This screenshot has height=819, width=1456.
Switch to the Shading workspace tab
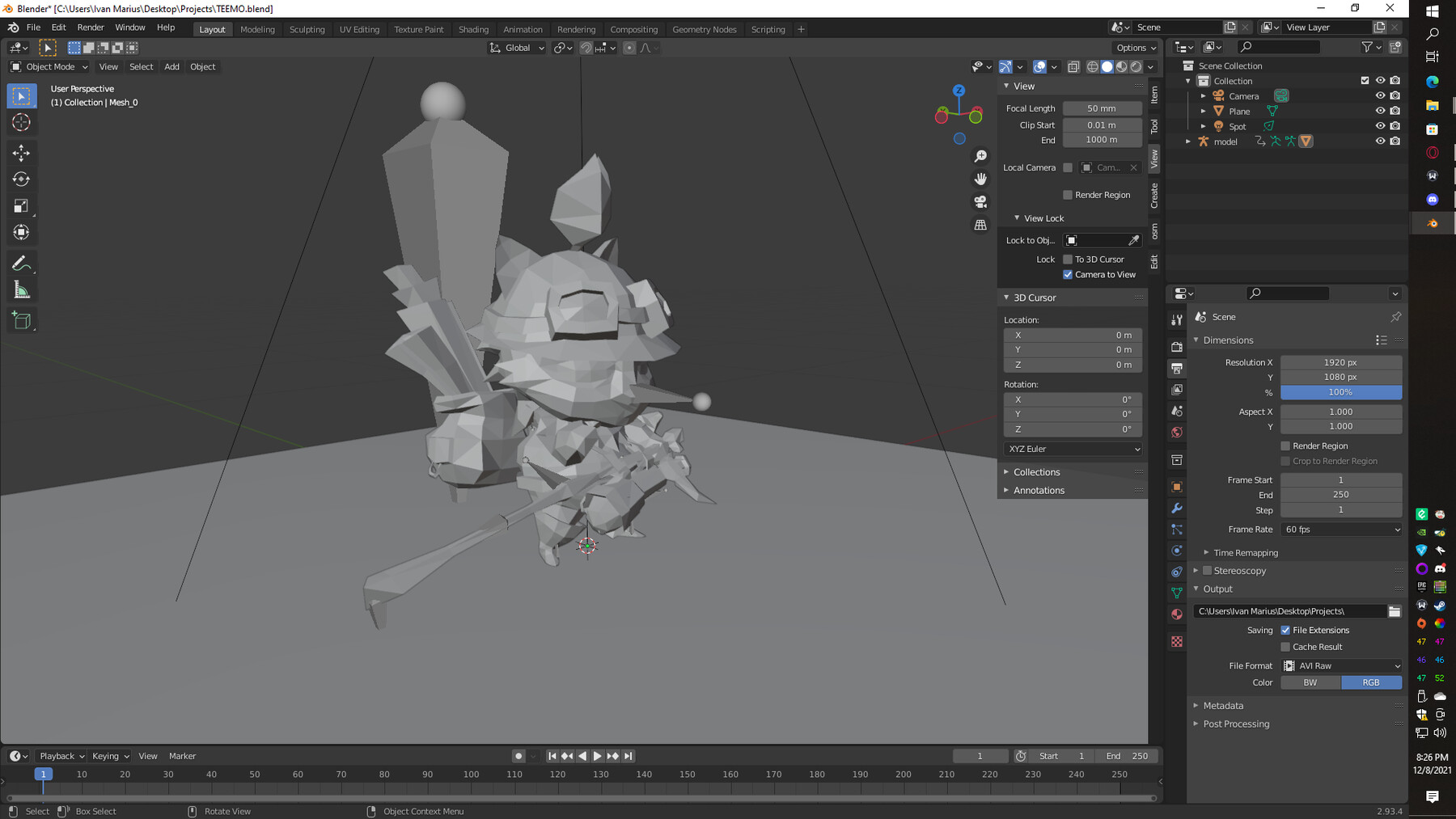(474, 29)
